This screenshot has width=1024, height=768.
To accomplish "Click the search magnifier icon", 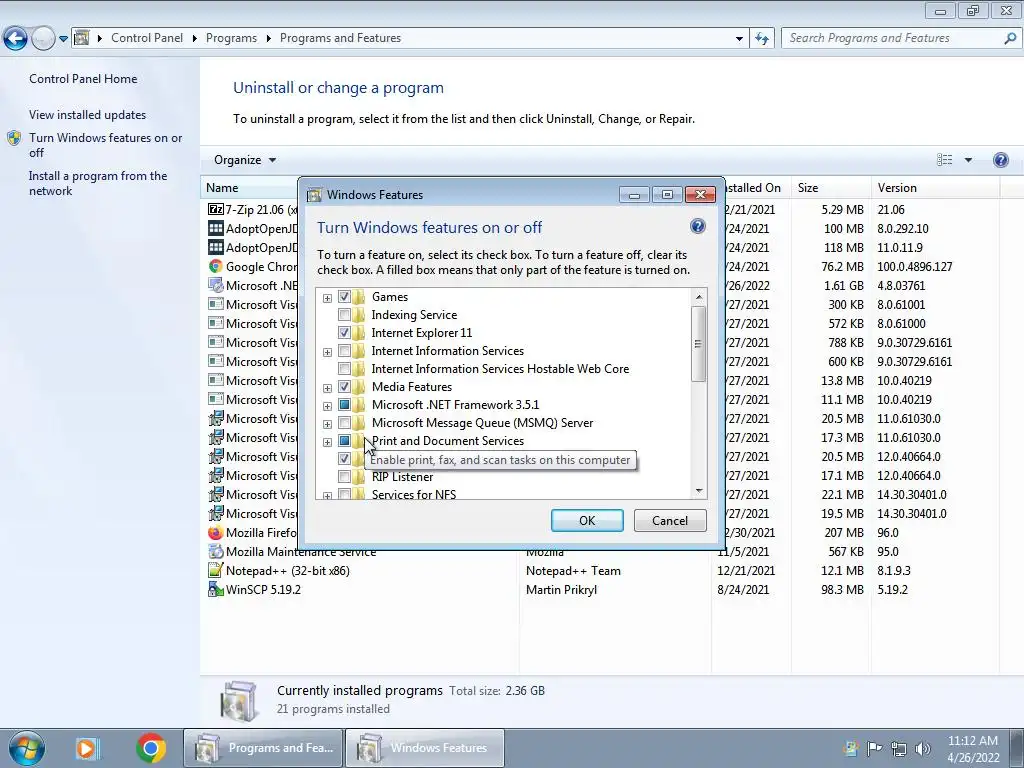I will click(x=1010, y=39).
